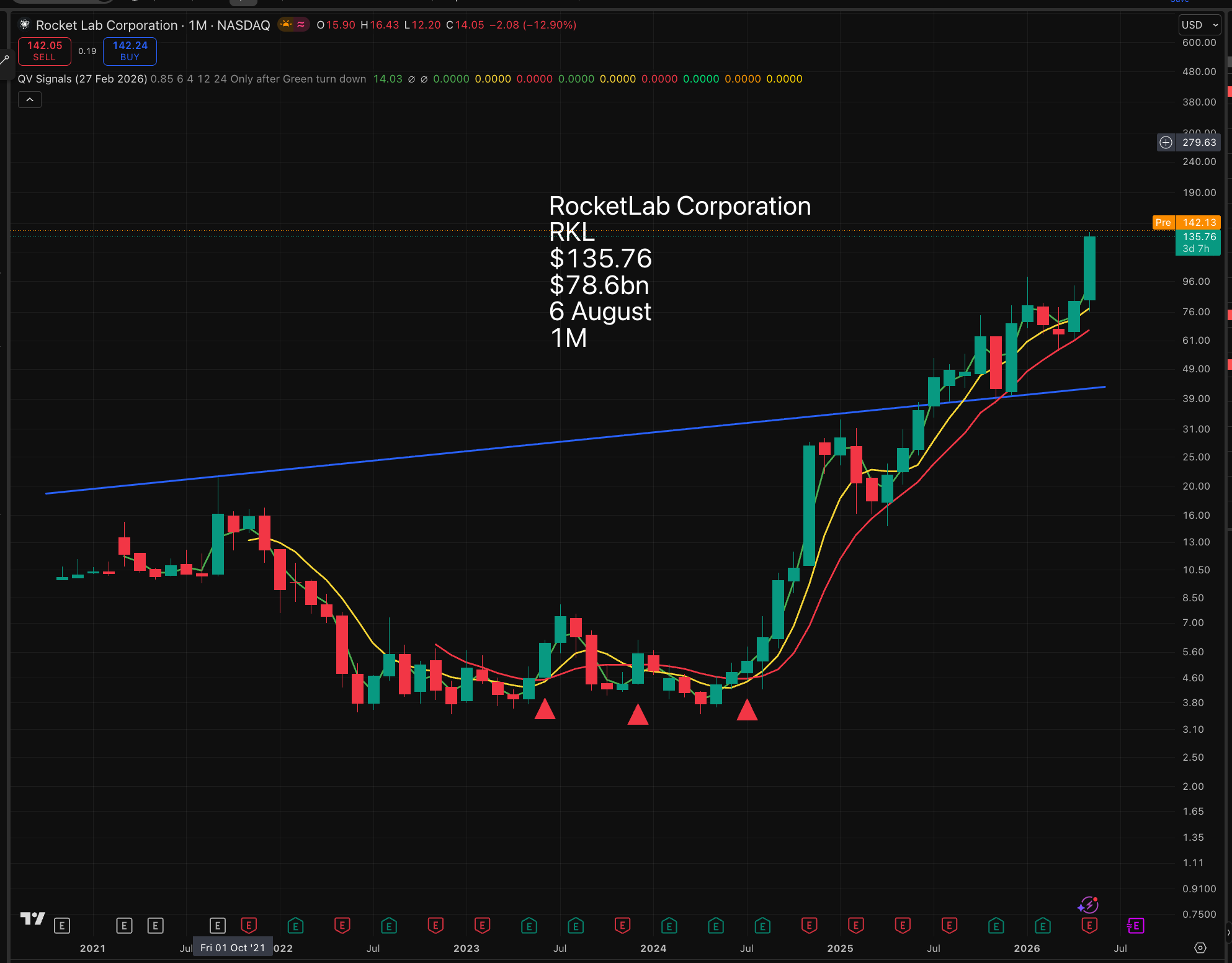
Task: Open the lightning bolt alert icon
Action: 1089,905
